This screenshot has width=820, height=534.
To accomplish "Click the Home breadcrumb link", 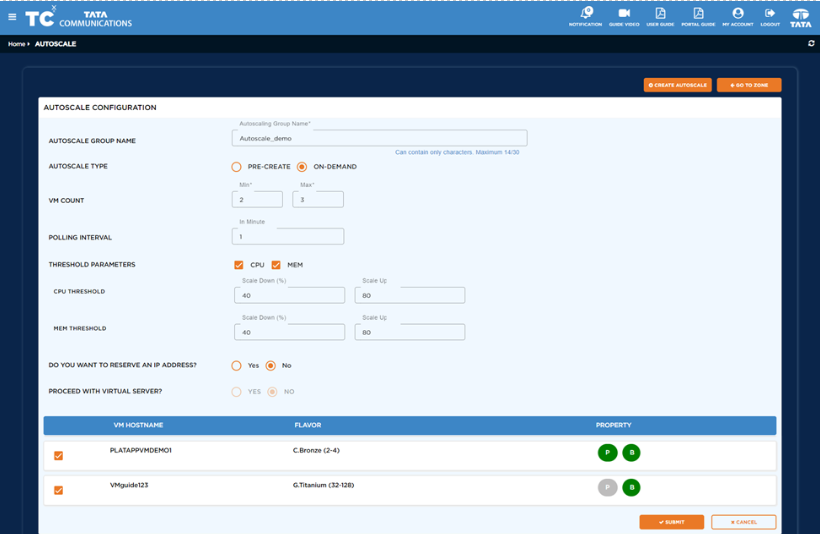I will [x=16, y=44].
